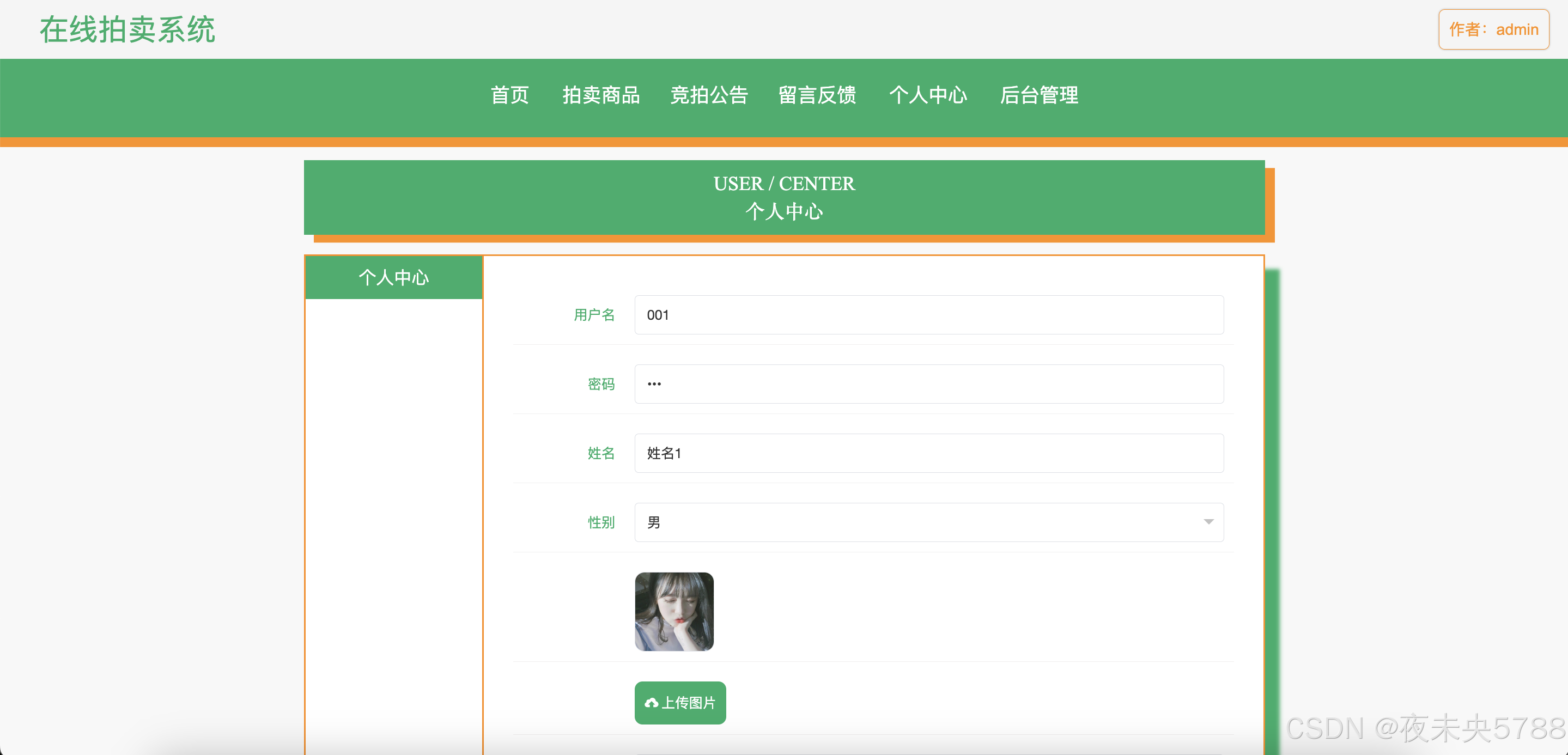Click the 用户名 field label
The width and height of the screenshot is (1568, 755).
point(594,314)
